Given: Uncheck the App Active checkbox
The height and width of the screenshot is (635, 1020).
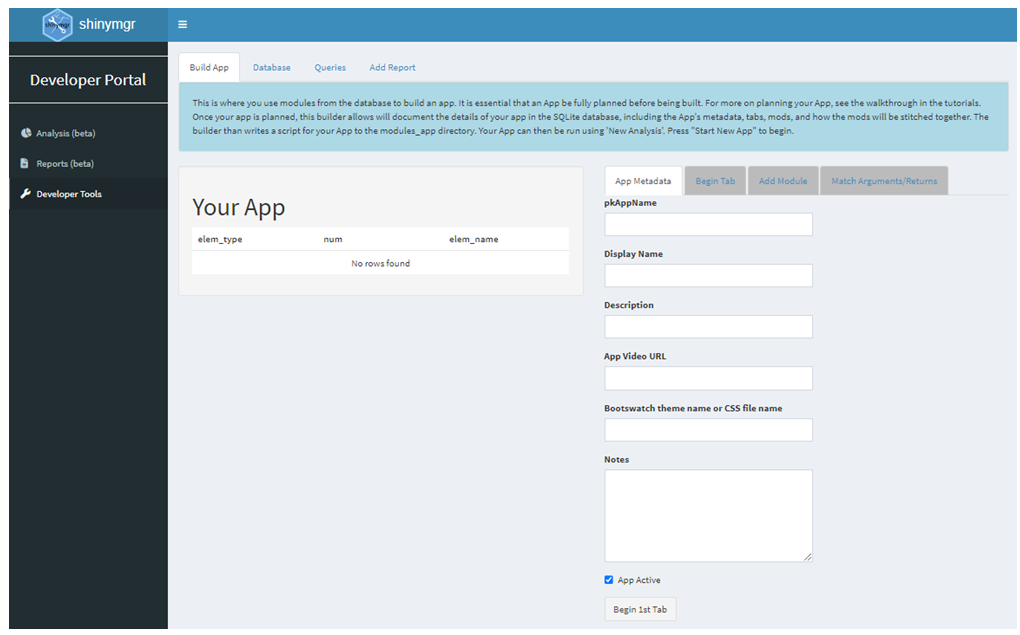Looking at the screenshot, I should pos(608,579).
